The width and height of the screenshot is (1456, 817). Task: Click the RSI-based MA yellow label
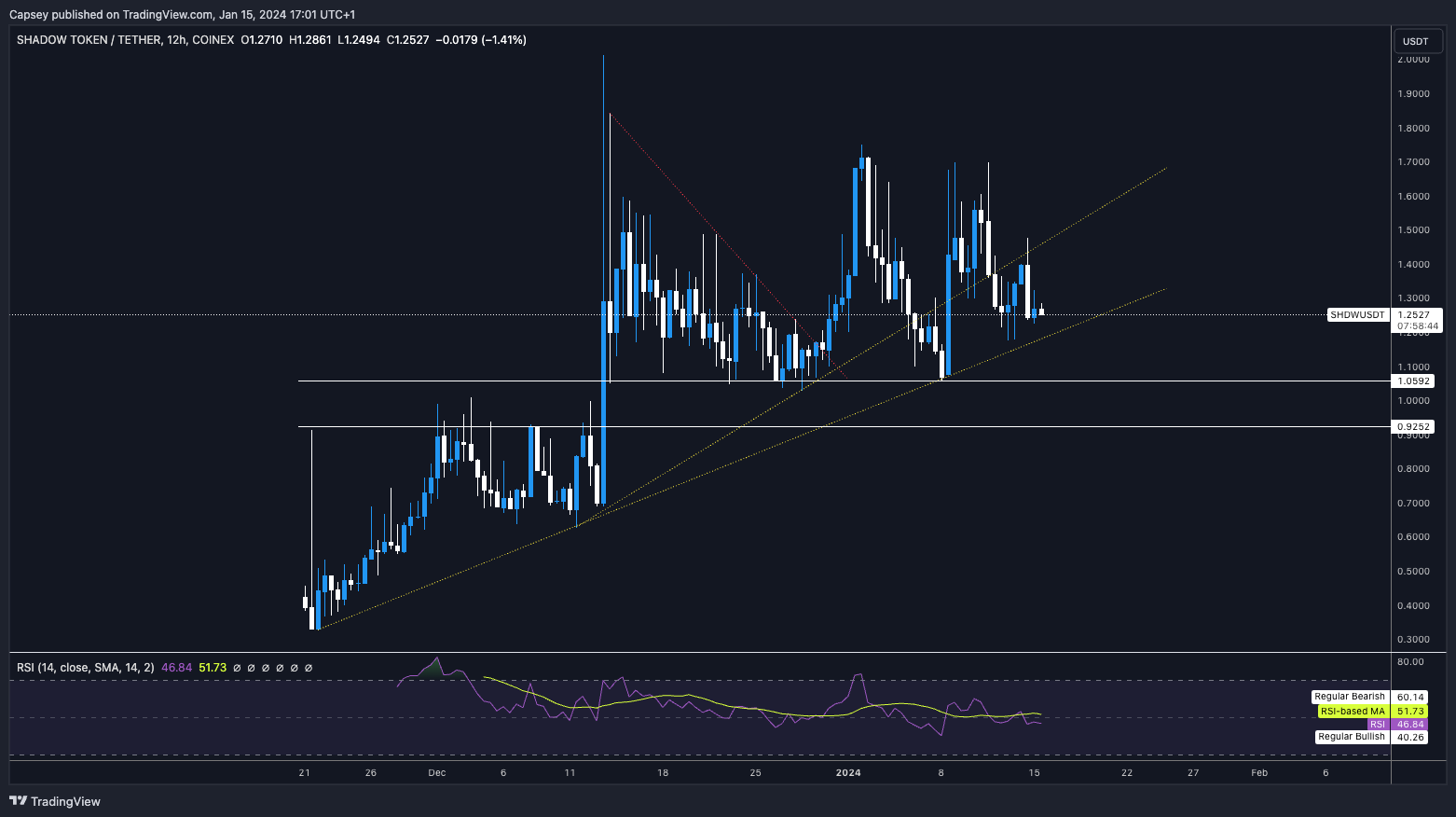(1353, 712)
